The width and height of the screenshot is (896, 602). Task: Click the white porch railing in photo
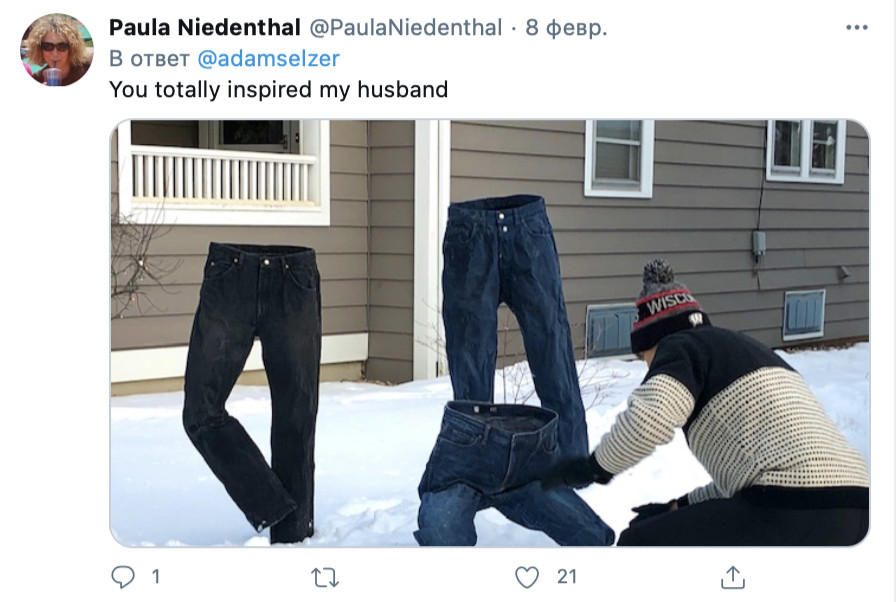[x=223, y=174]
